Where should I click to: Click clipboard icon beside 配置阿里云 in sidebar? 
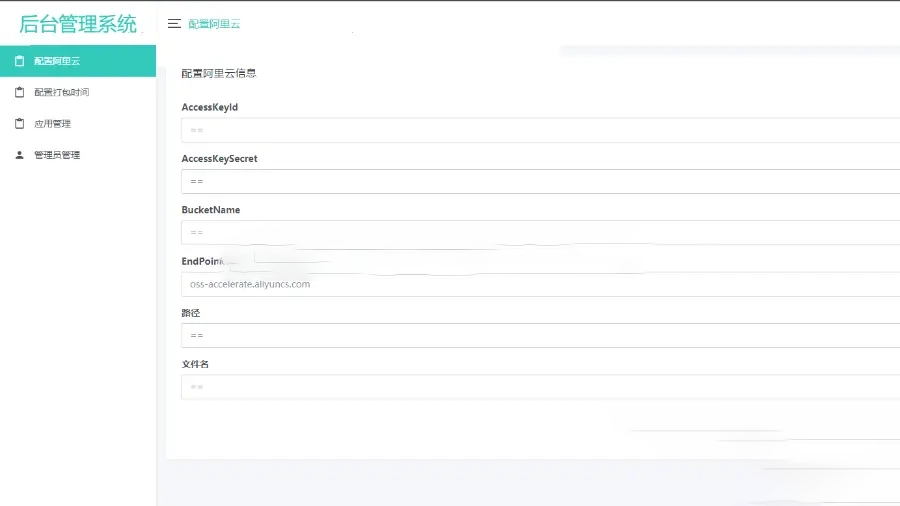19,61
